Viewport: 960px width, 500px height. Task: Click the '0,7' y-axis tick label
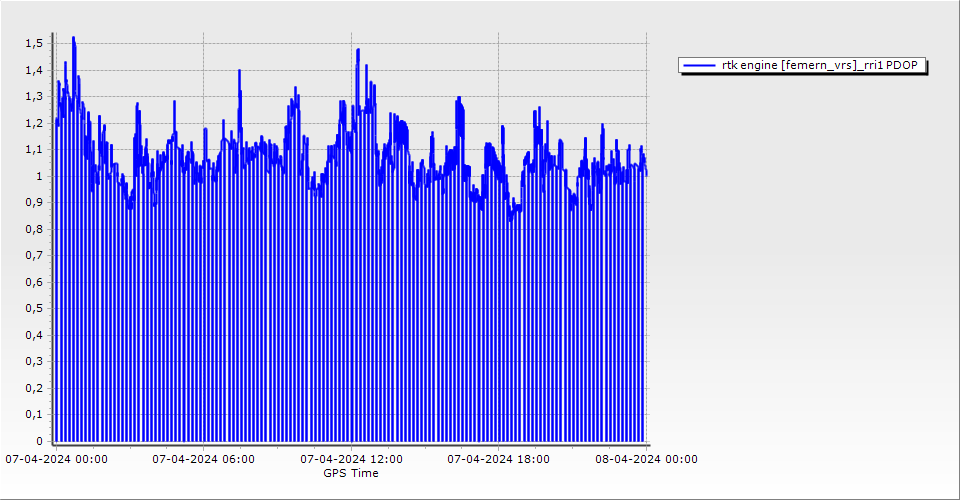(33, 255)
